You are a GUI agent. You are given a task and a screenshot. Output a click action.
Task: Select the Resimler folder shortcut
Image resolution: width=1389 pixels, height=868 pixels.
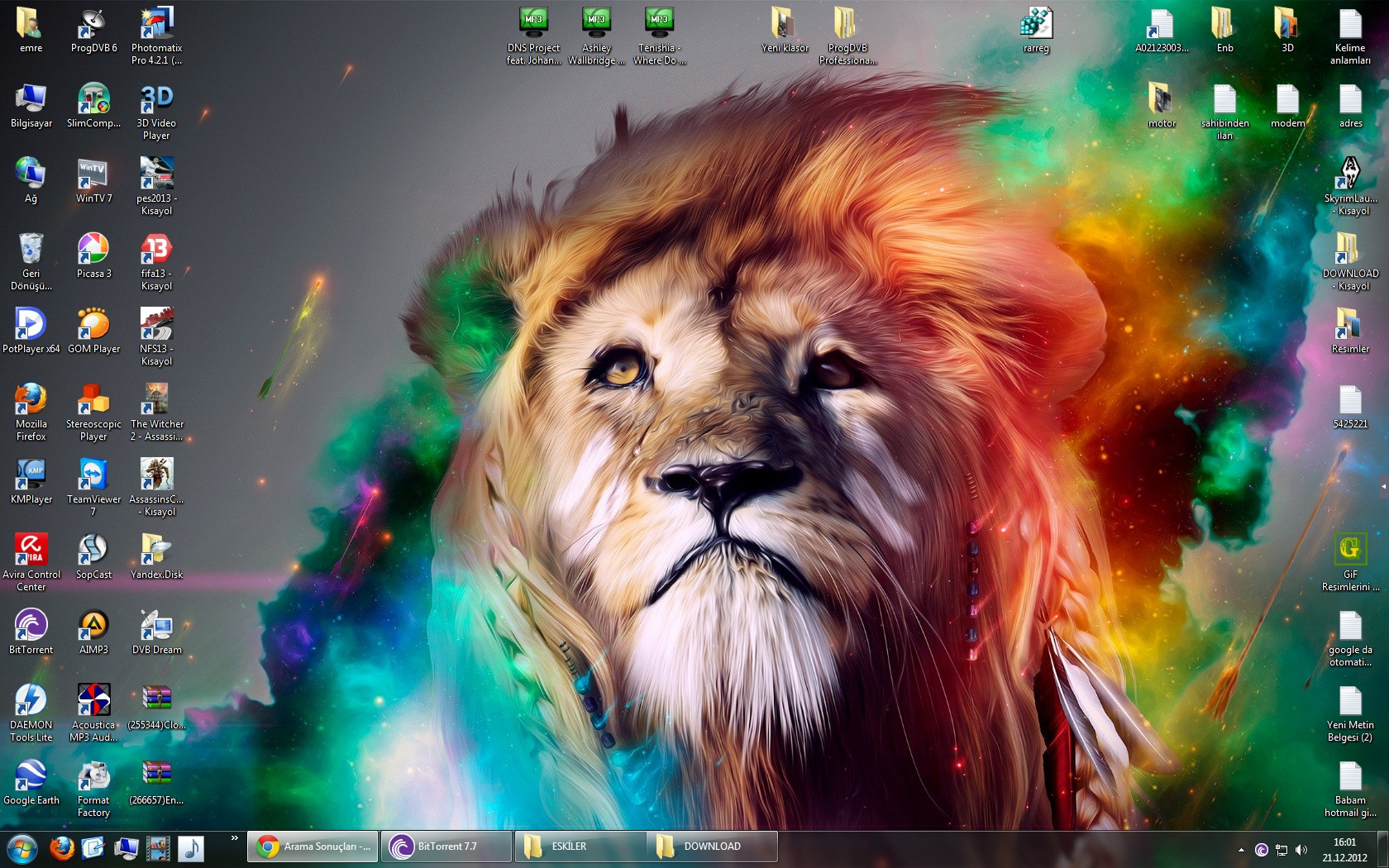point(1350,331)
